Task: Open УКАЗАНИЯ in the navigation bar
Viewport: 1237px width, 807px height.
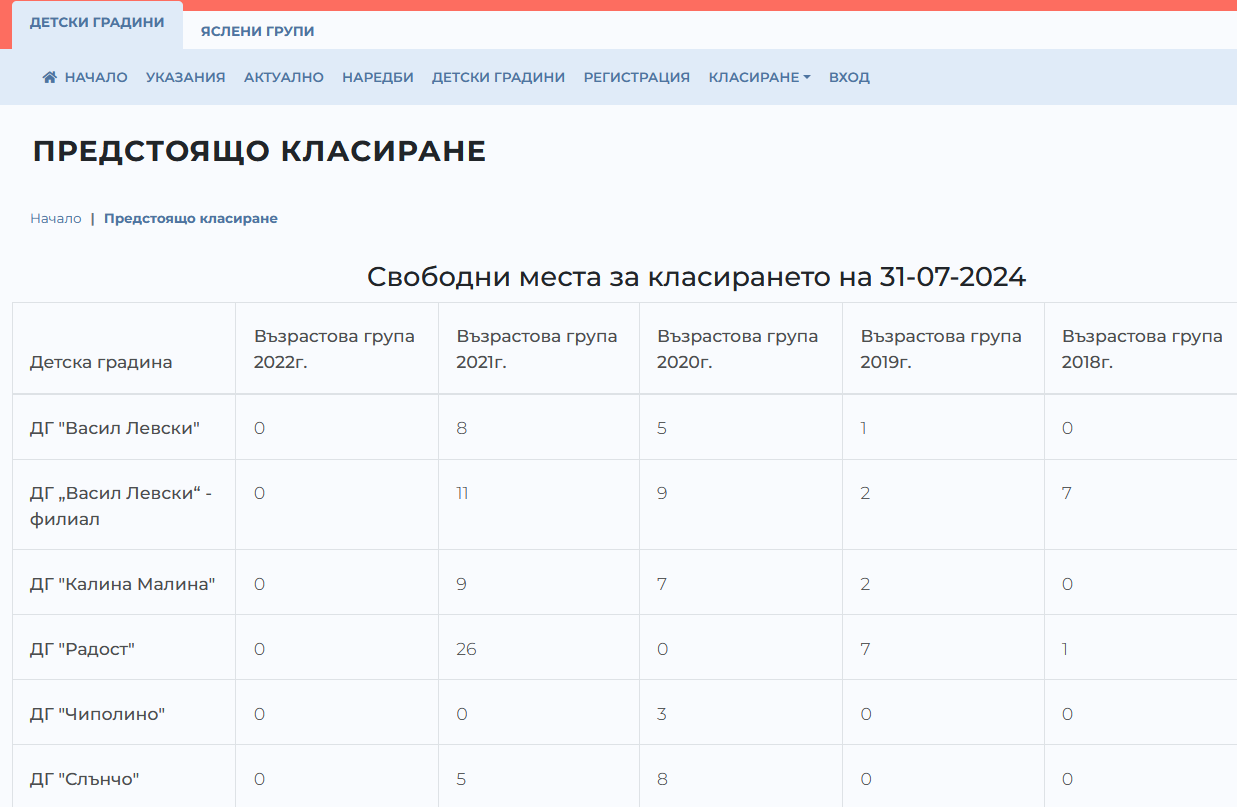Action: coord(185,77)
